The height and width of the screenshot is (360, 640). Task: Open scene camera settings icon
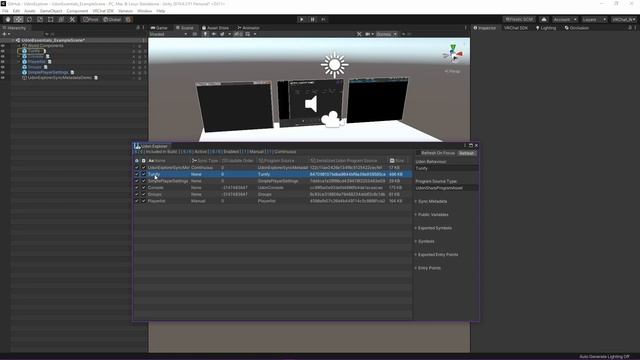tap(368, 34)
